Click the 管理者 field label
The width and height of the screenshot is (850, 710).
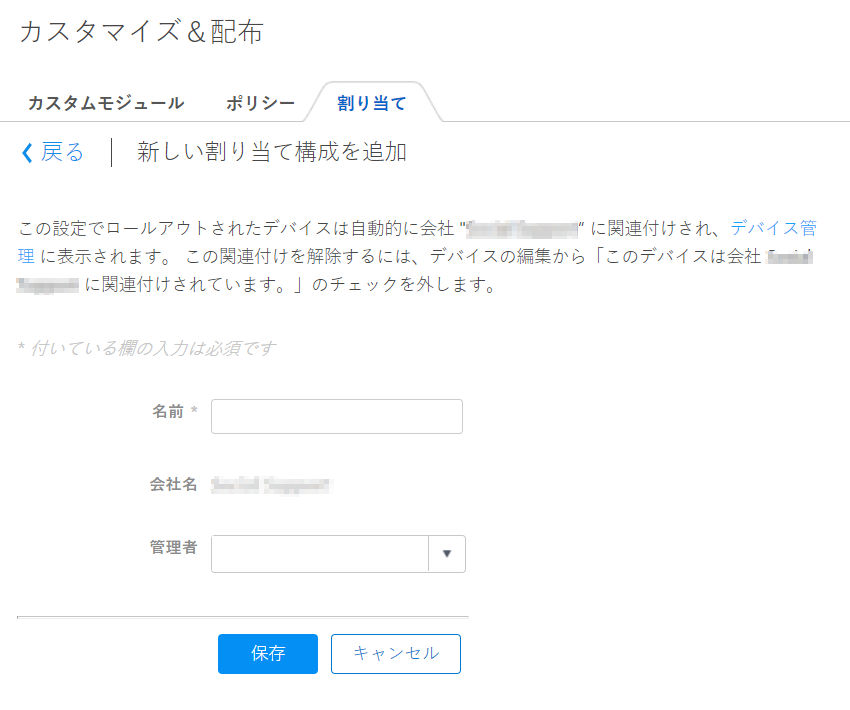173,547
